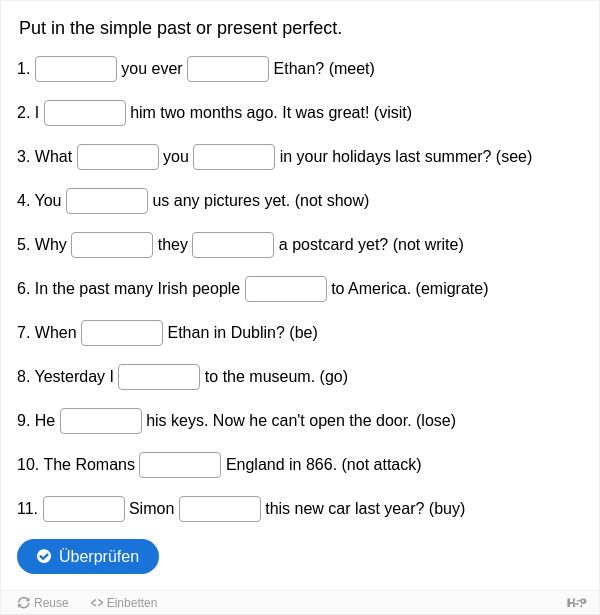Image resolution: width=600 pixels, height=615 pixels.
Task: Click the H5P logo icon
Action: (576, 602)
